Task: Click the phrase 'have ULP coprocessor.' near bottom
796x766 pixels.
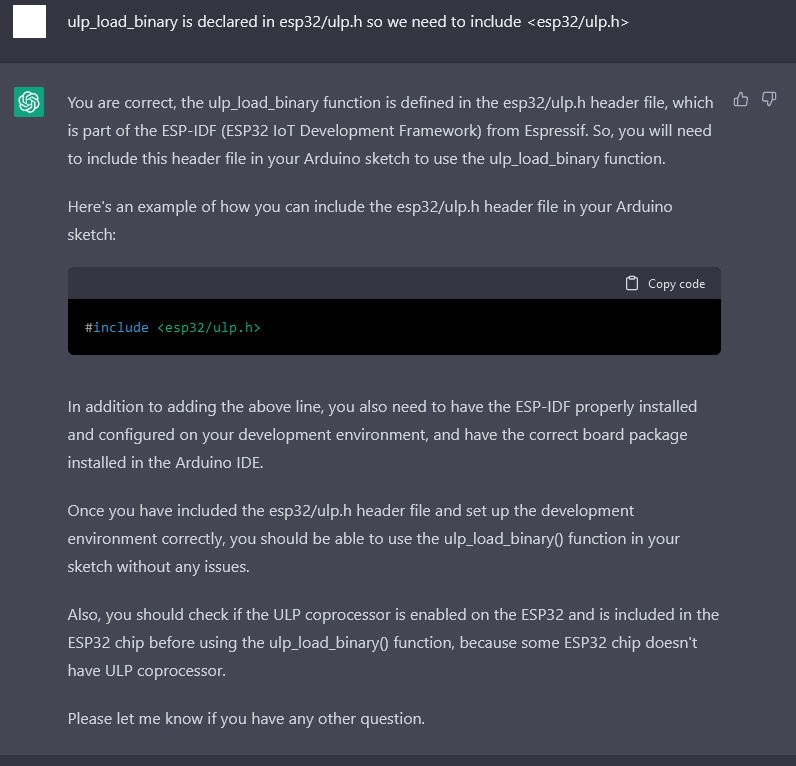Action: point(147,670)
